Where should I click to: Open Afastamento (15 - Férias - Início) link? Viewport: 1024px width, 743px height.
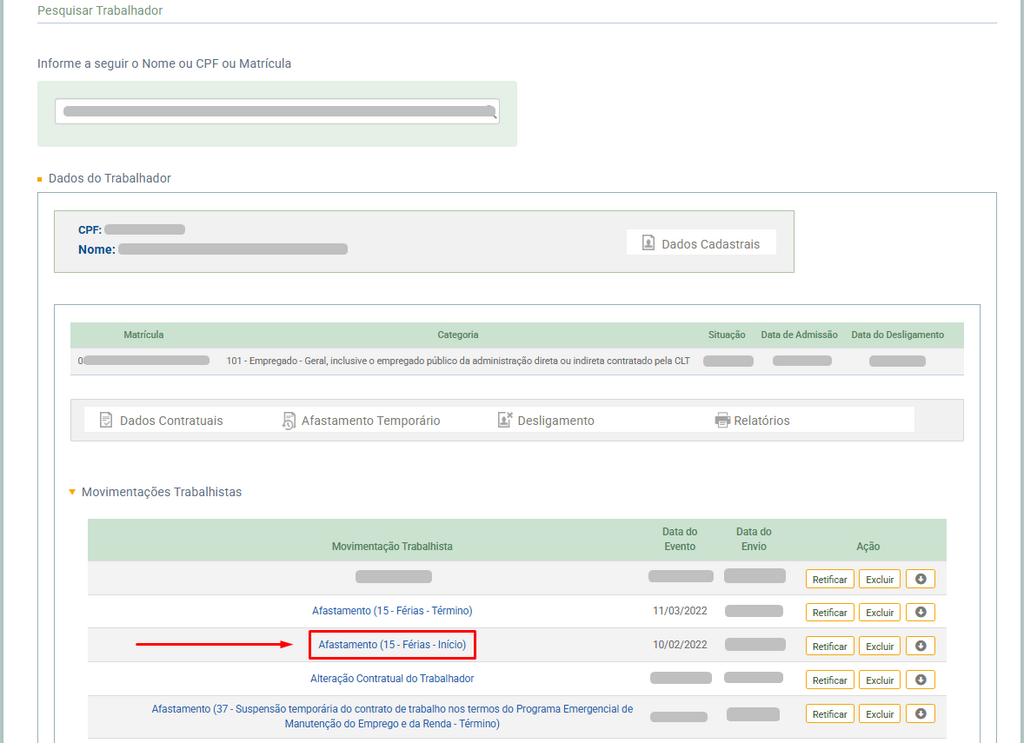pyautogui.click(x=392, y=645)
